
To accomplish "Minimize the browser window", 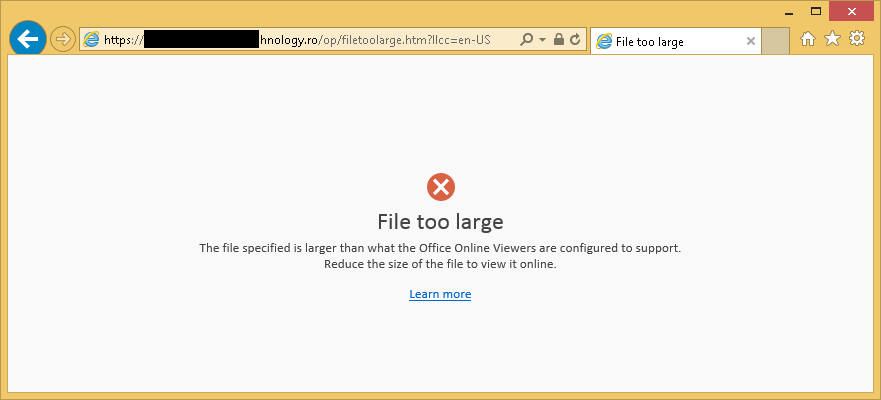I will (789, 12).
